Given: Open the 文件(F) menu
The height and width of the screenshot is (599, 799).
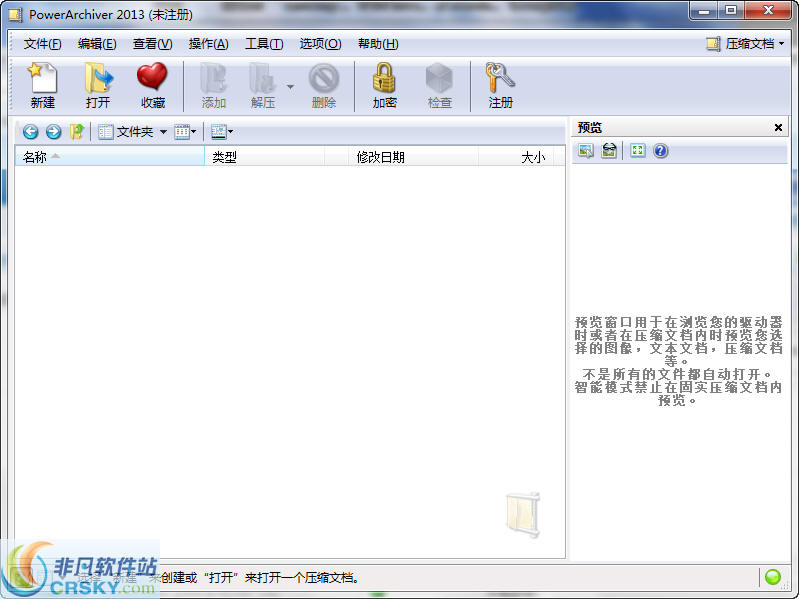Looking at the screenshot, I should coord(42,44).
